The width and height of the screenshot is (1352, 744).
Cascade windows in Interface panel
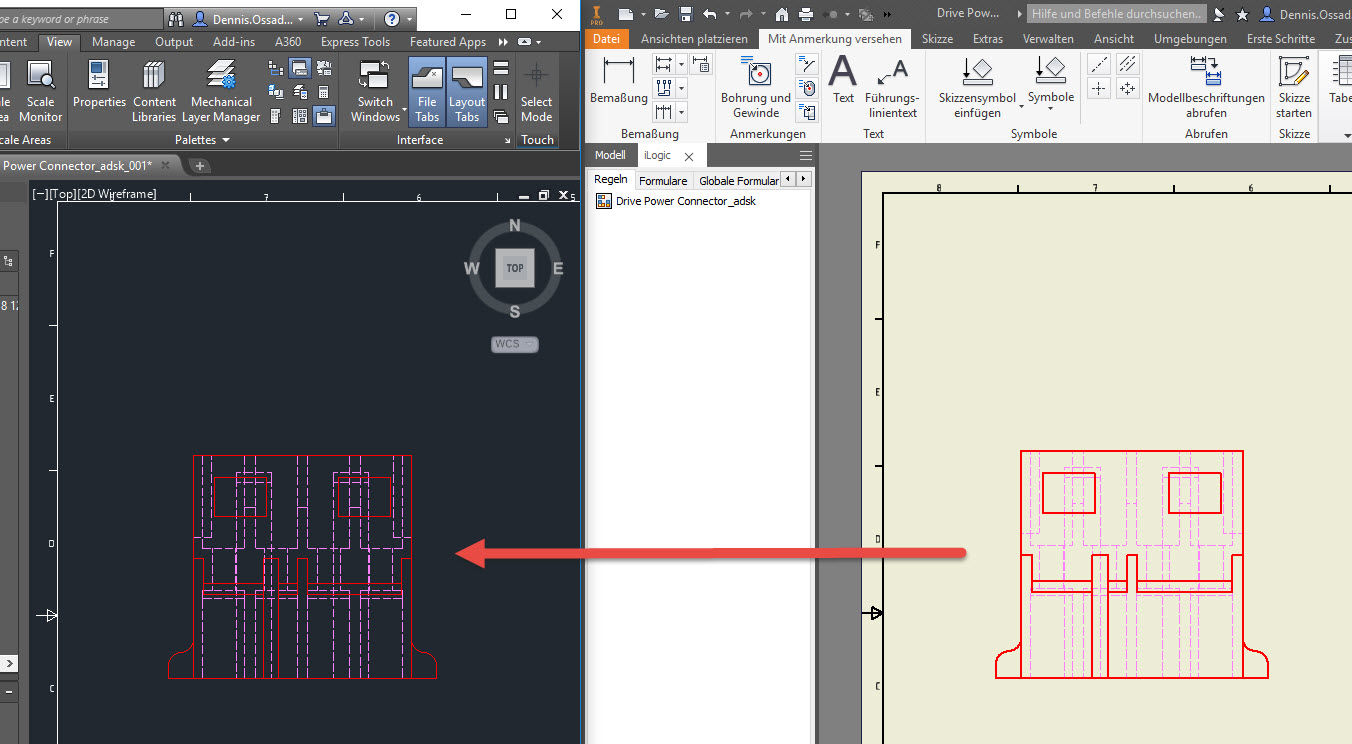pos(501,116)
